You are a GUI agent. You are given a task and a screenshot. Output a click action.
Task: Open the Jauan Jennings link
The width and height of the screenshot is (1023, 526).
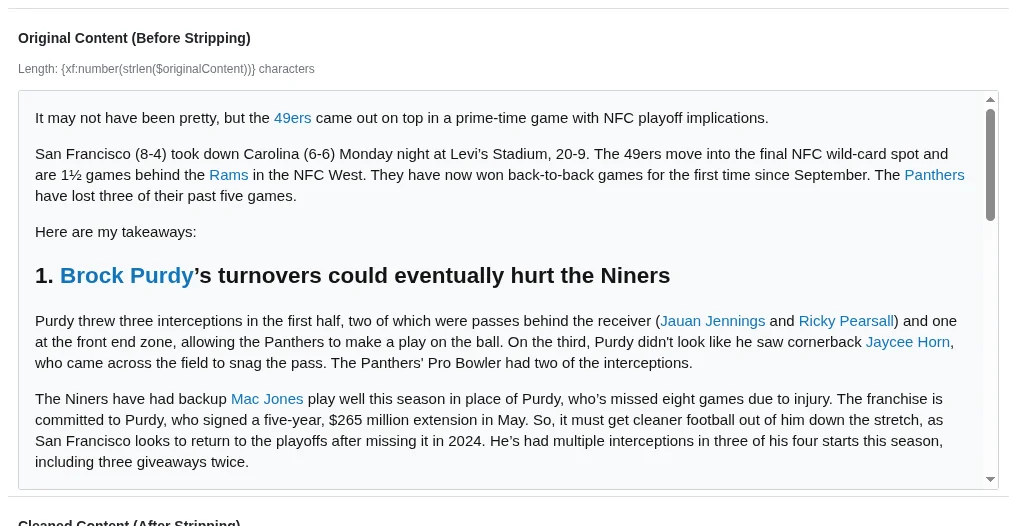(712, 321)
